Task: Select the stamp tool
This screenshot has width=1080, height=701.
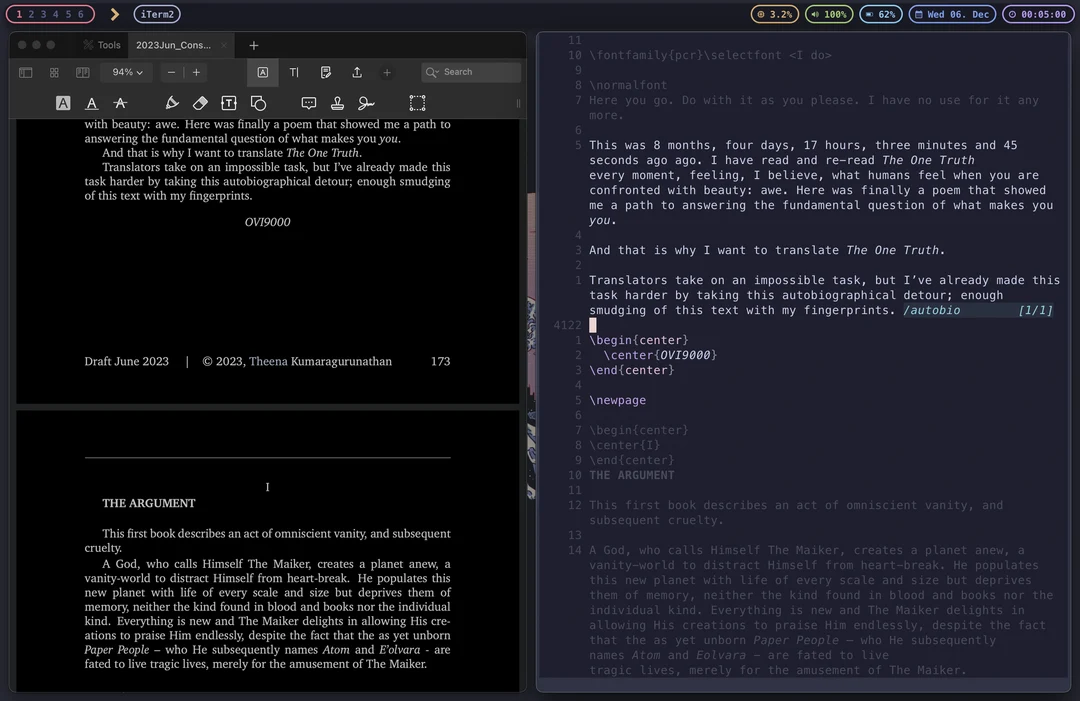Action: click(x=336, y=103)
